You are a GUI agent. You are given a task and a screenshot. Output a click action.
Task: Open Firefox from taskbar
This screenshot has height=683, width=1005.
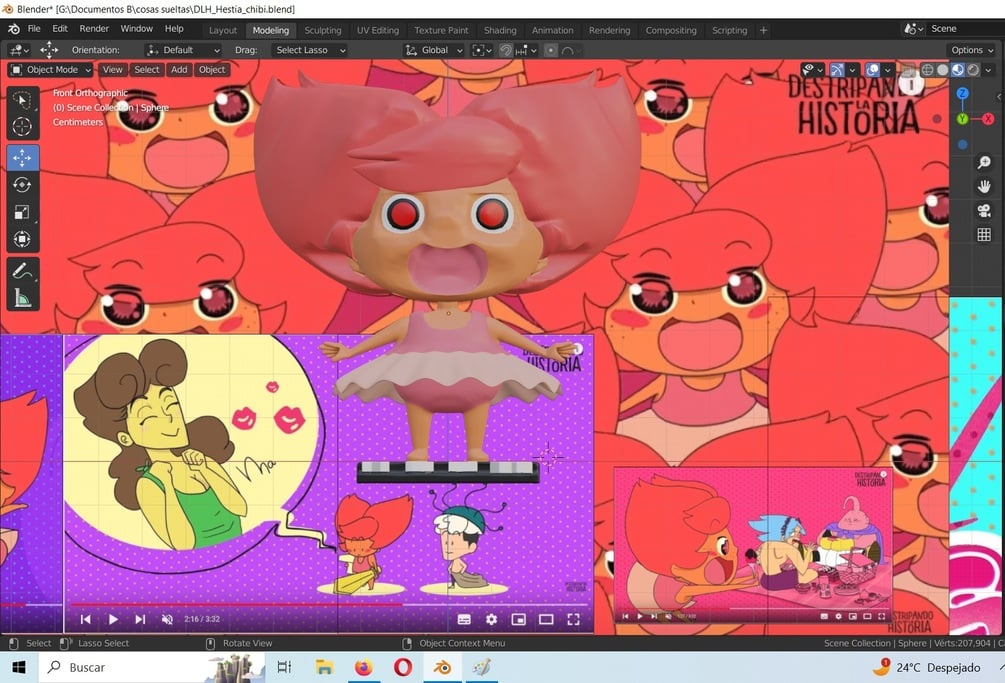(x=363, y=668)
